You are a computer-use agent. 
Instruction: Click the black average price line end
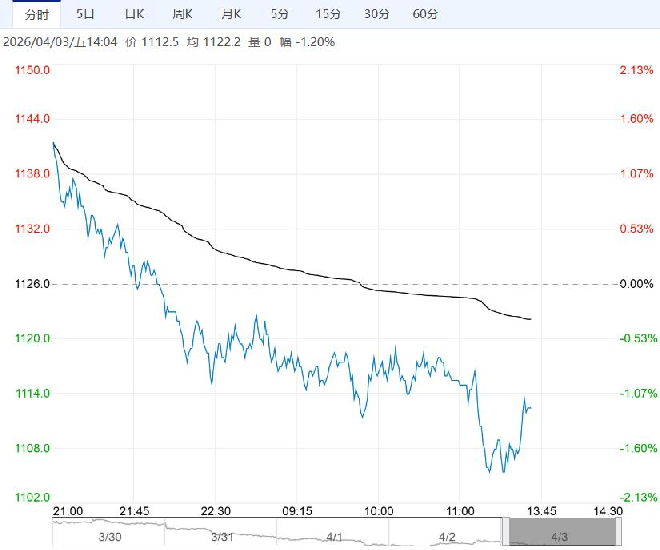click(x=530, y=319)
